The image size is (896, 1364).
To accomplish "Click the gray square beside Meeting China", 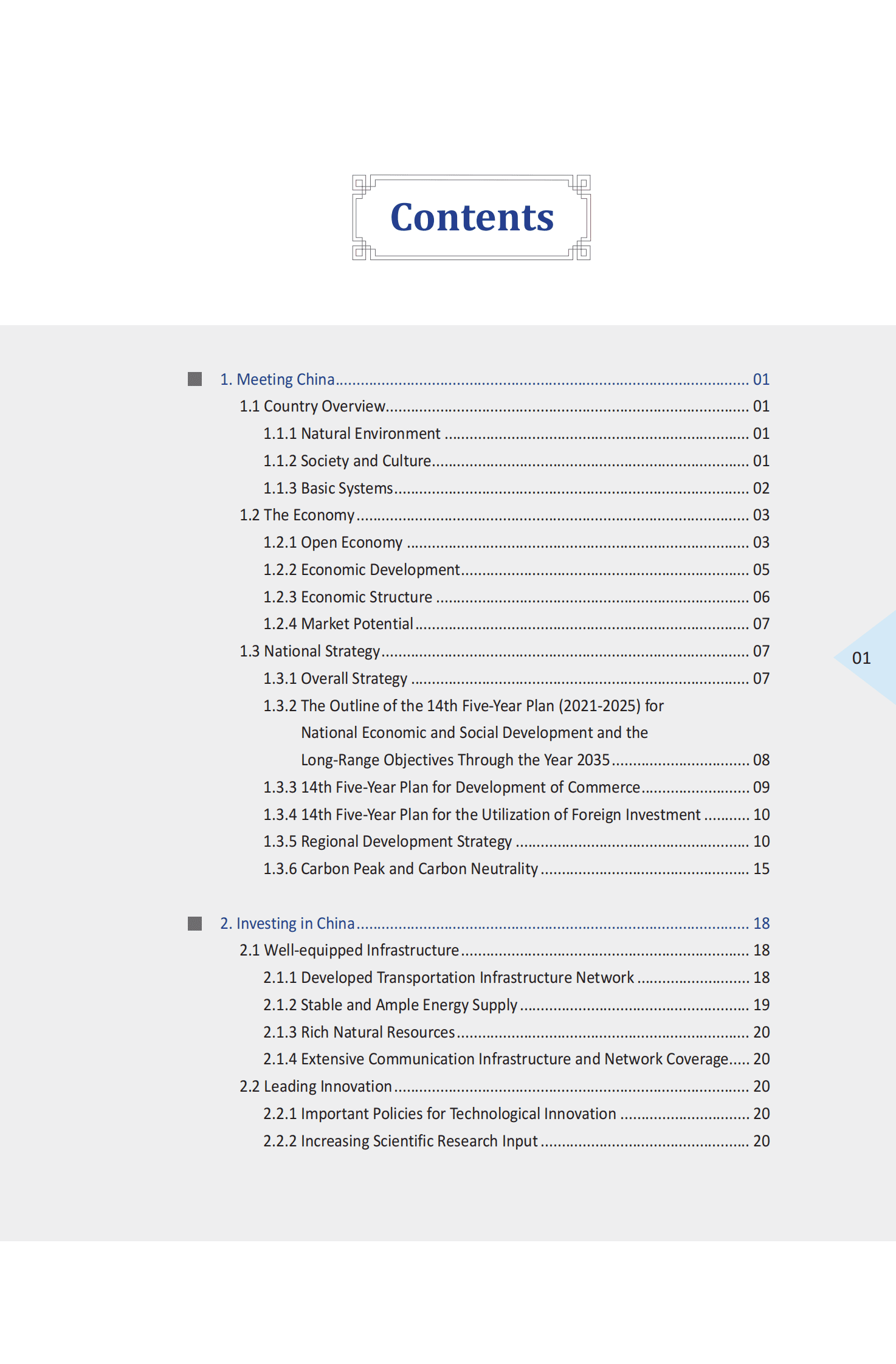I will click(195, 379).
